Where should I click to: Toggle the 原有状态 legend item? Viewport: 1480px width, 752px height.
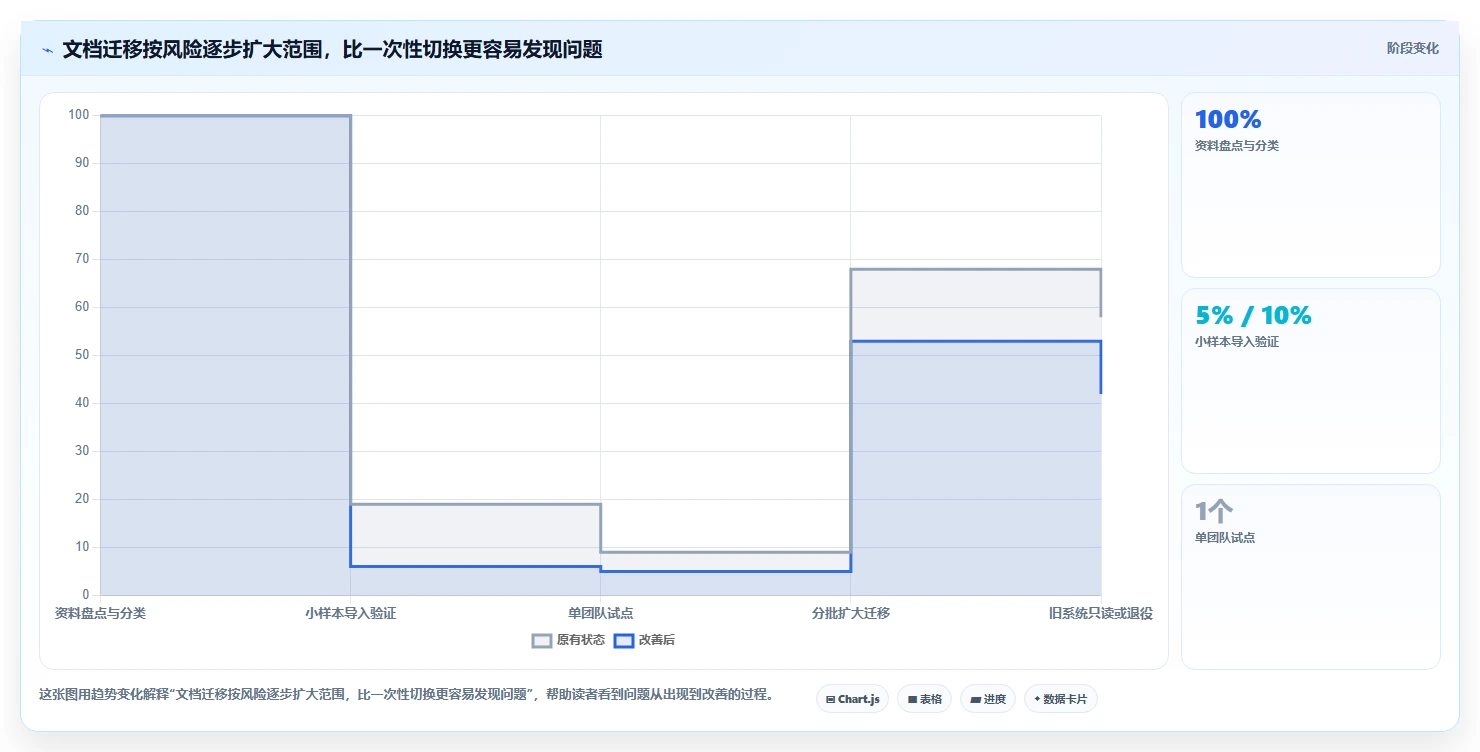coord(568,640)
